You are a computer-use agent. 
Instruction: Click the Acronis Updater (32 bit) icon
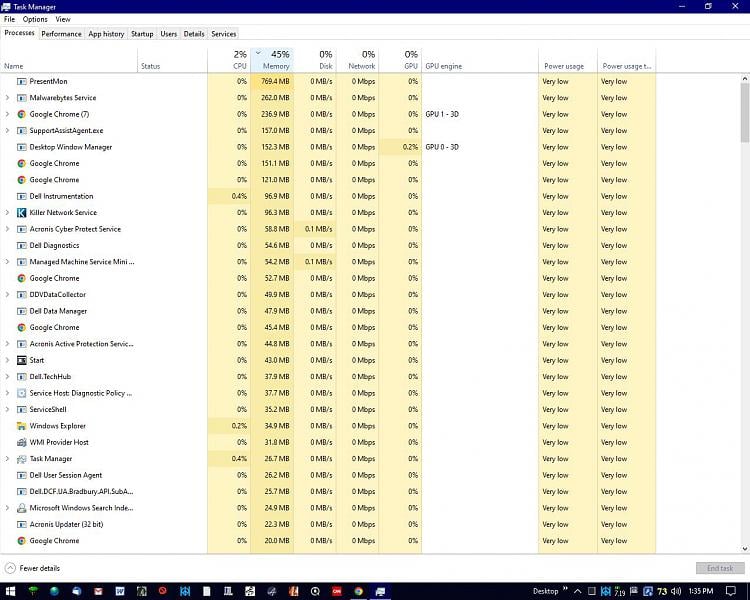click(22, 524)
